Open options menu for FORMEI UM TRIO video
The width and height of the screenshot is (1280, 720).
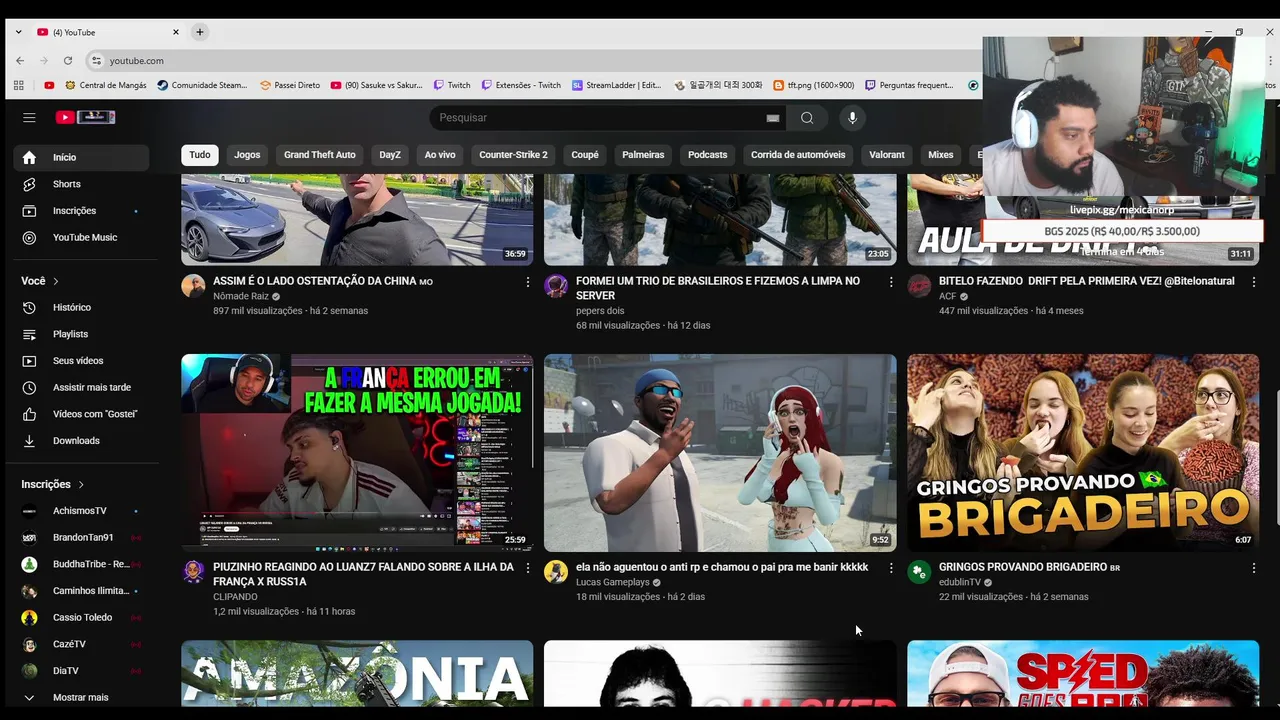[891, 282]
